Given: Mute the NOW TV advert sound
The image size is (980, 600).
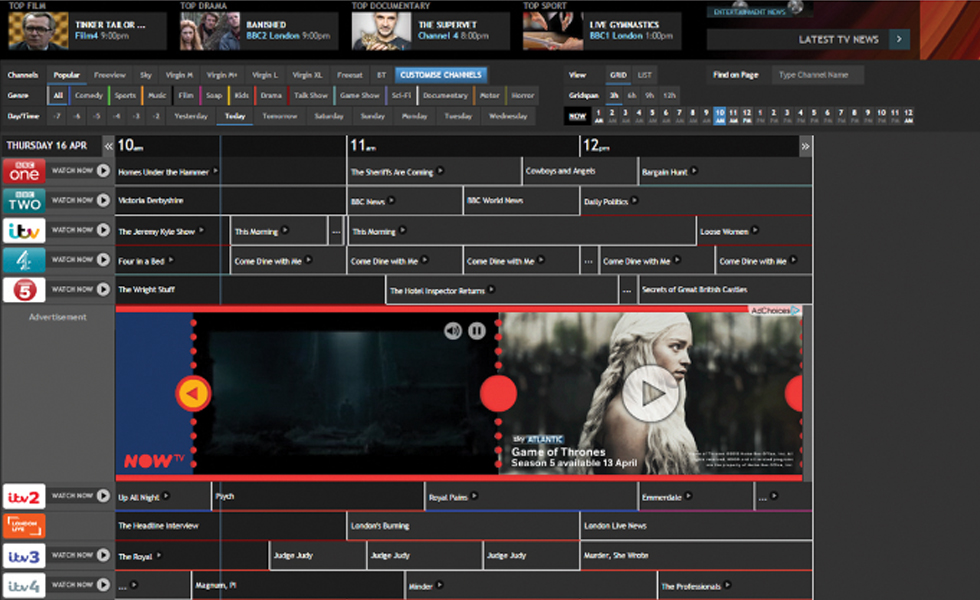Looking at the screenshot, I should pyautogui.click(x=453, y=331).
